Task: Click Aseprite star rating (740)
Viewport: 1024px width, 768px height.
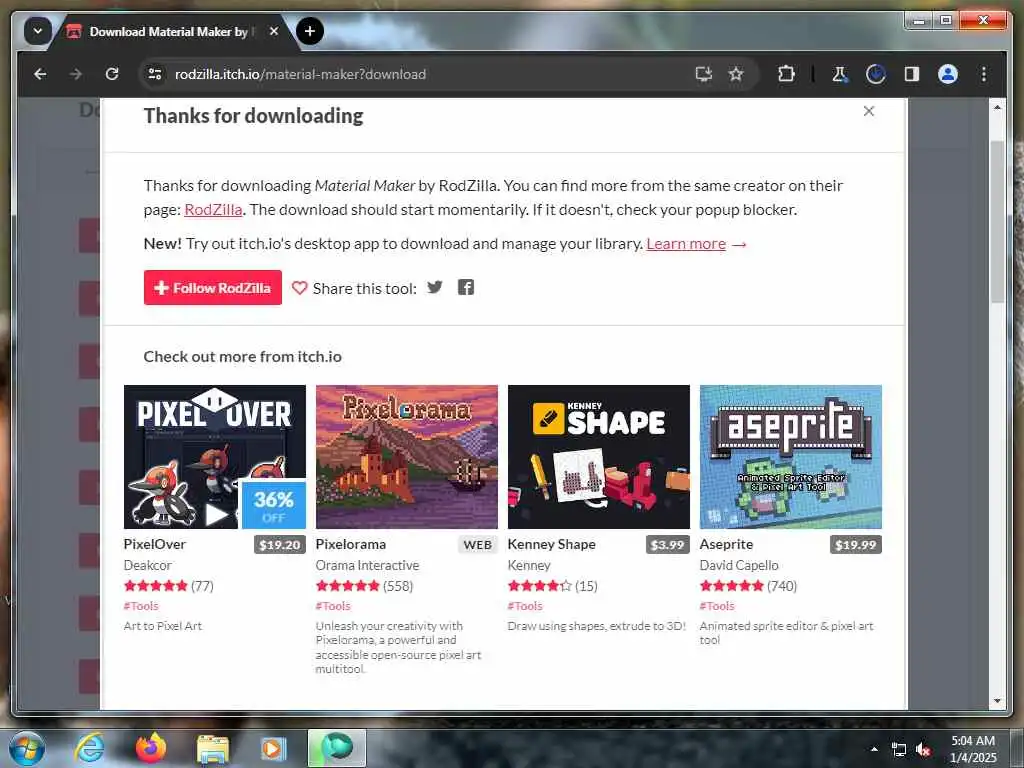Action: point(748,586)
